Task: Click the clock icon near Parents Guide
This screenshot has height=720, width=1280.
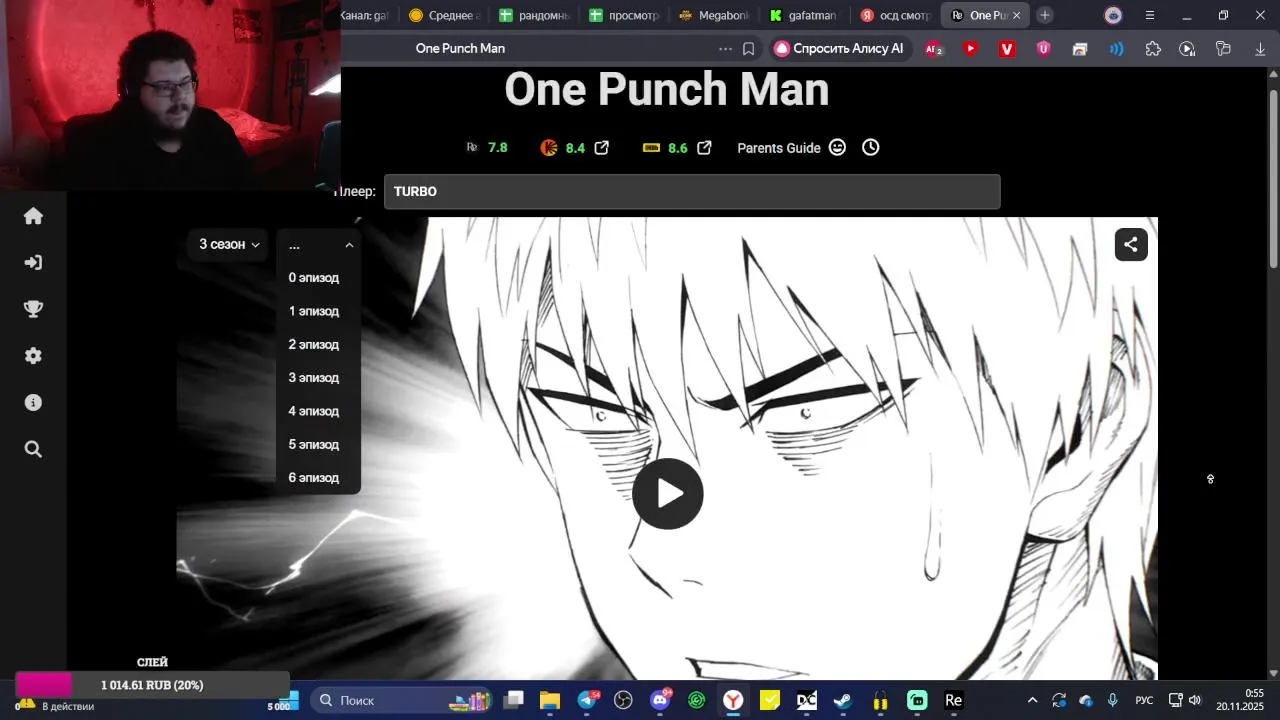Action: pos(871,147)
